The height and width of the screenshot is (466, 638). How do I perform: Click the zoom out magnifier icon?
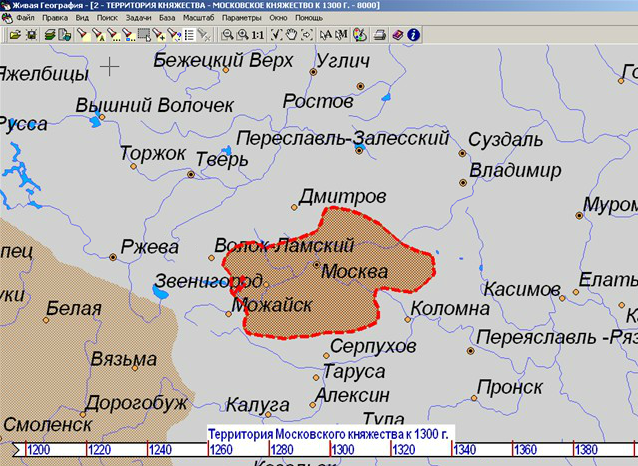228,35
